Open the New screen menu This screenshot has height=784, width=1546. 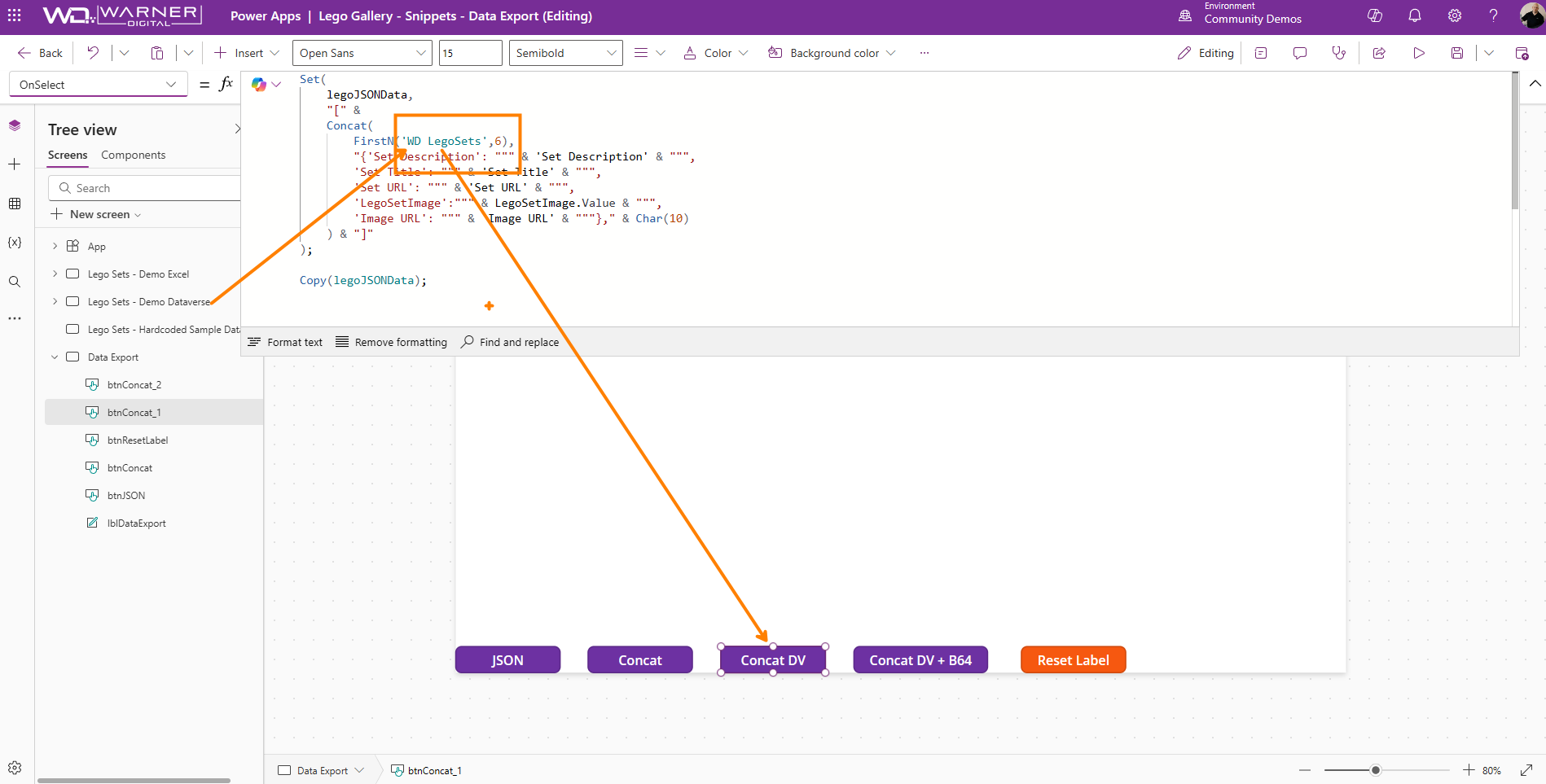pos(96,214)
